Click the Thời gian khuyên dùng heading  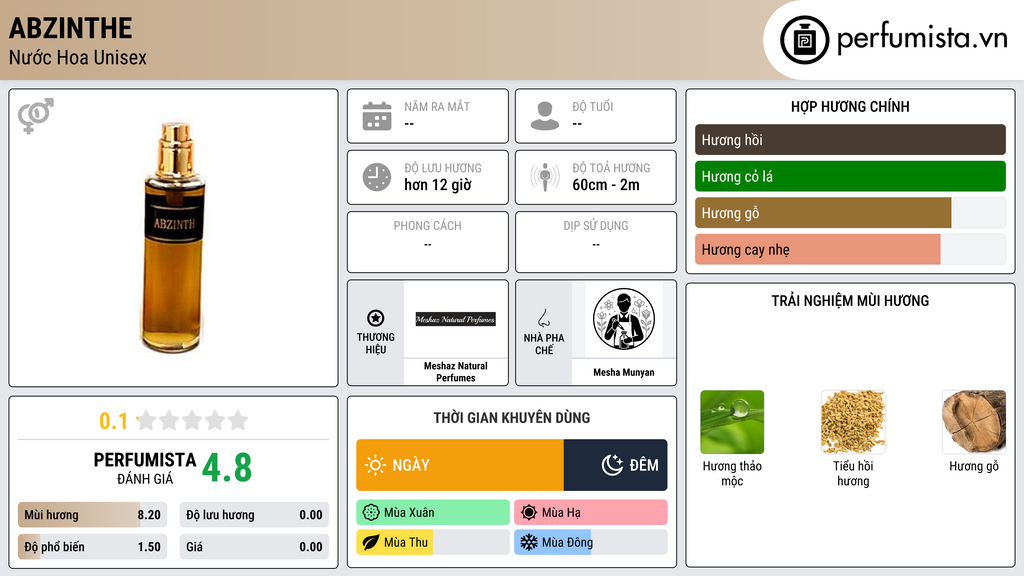(512, 418)
